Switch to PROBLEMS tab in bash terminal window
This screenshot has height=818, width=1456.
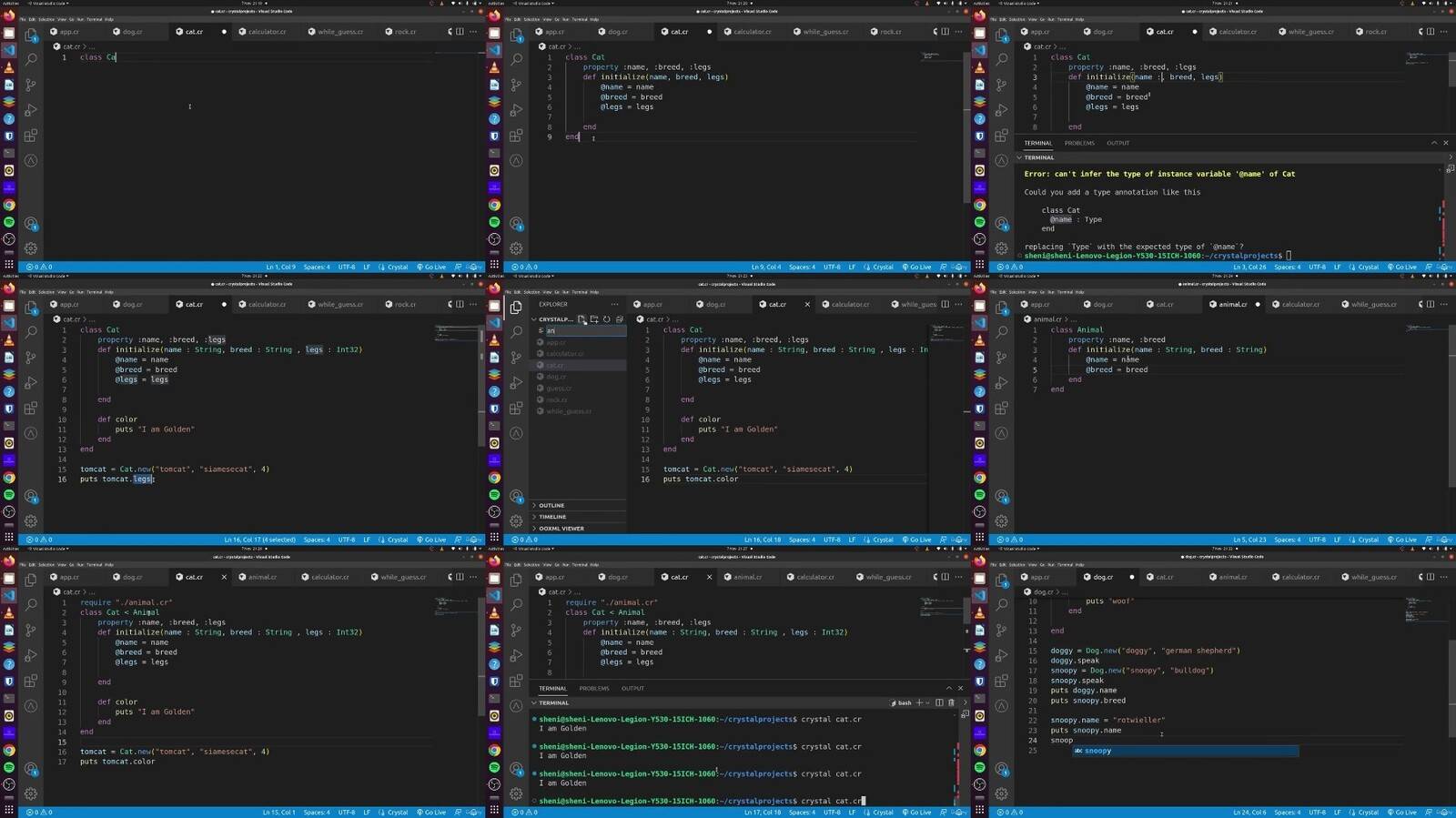[x=593, y=688]
